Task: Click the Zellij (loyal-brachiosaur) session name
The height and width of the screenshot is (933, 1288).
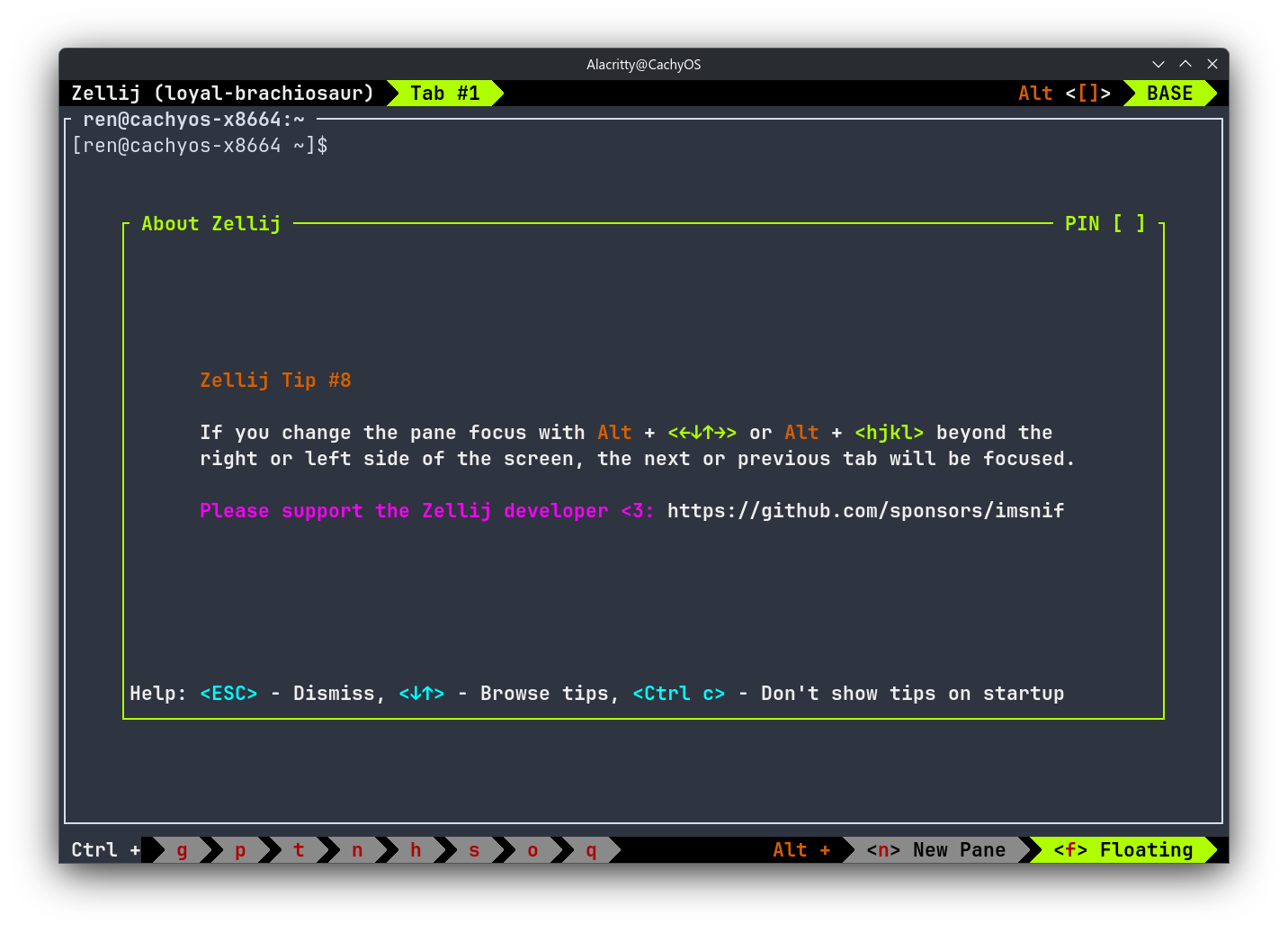Action: pos(222,94)
